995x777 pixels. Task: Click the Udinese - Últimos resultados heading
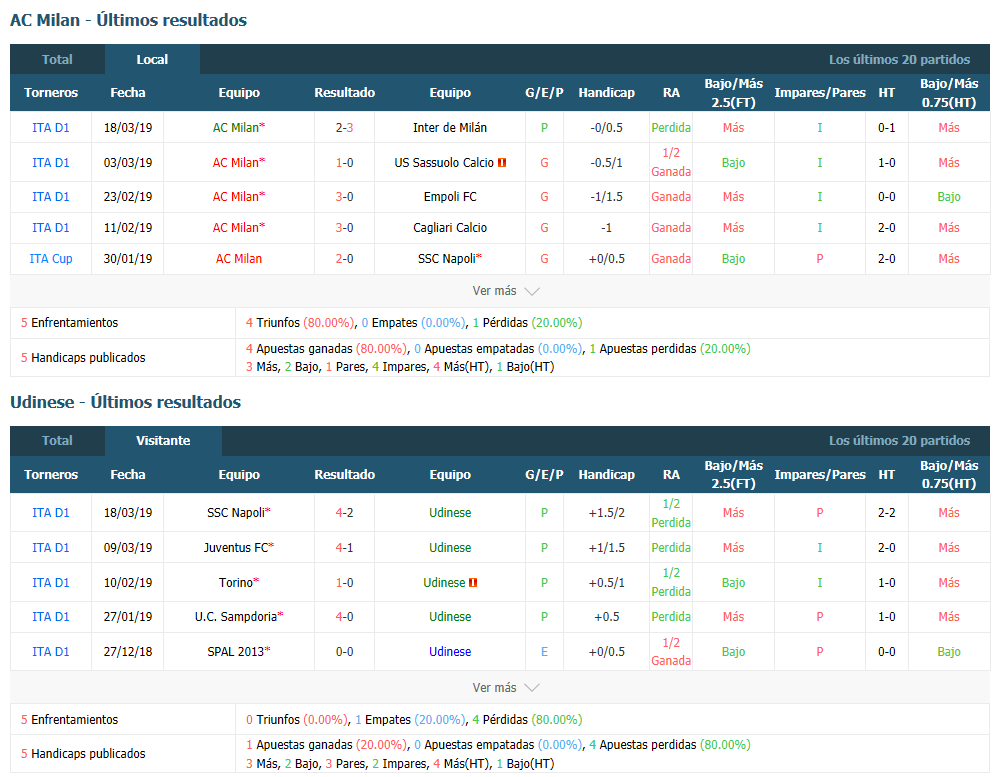pos(126,402)
